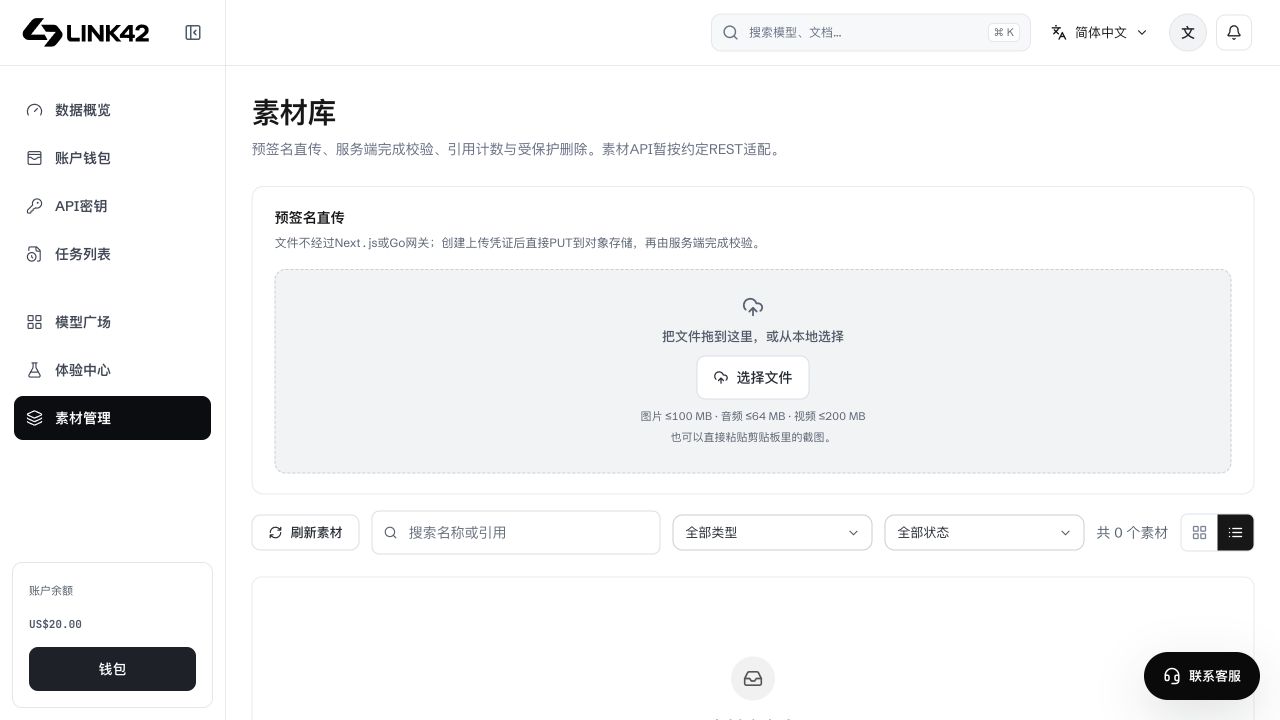Click the 刷新素材 button
Screen dimensions: 1280x720
(305, 532)
